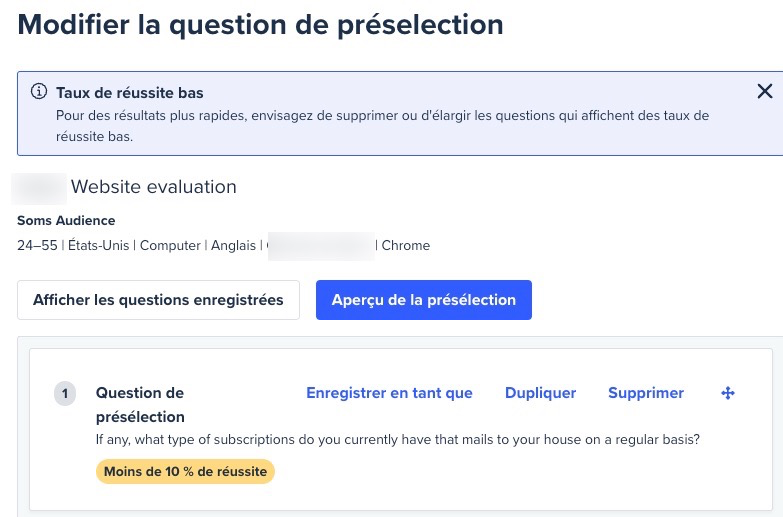Click the Question de présélection heading

tap(140, 404)
